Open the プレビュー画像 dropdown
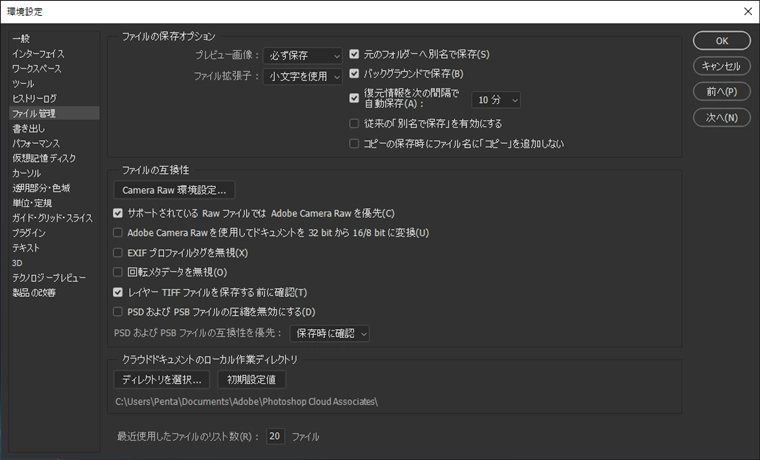This screenshot has height=460, width=760. (x=303, y=56)
